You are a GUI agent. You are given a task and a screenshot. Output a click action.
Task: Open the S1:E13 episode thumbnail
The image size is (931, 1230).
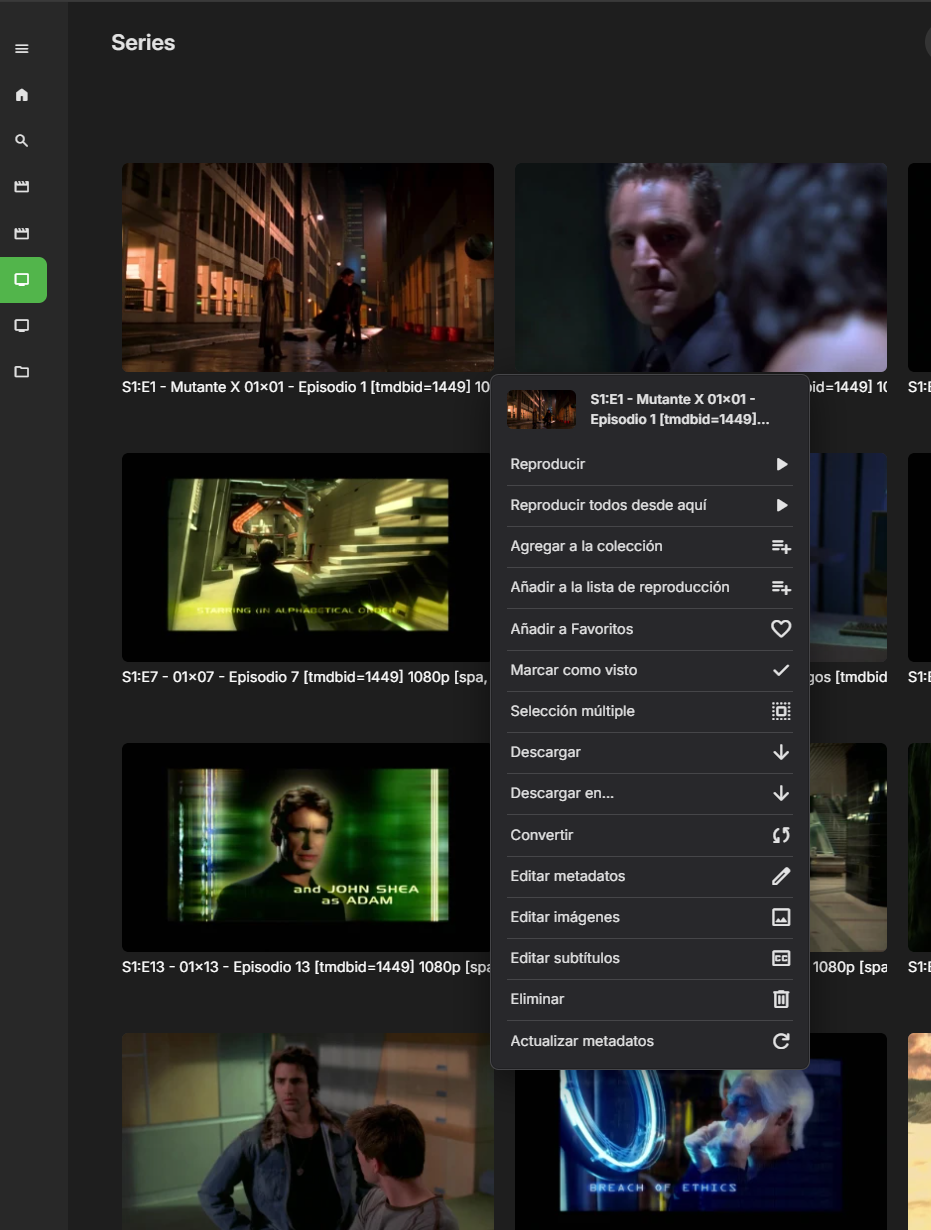(x=307, y=846)
